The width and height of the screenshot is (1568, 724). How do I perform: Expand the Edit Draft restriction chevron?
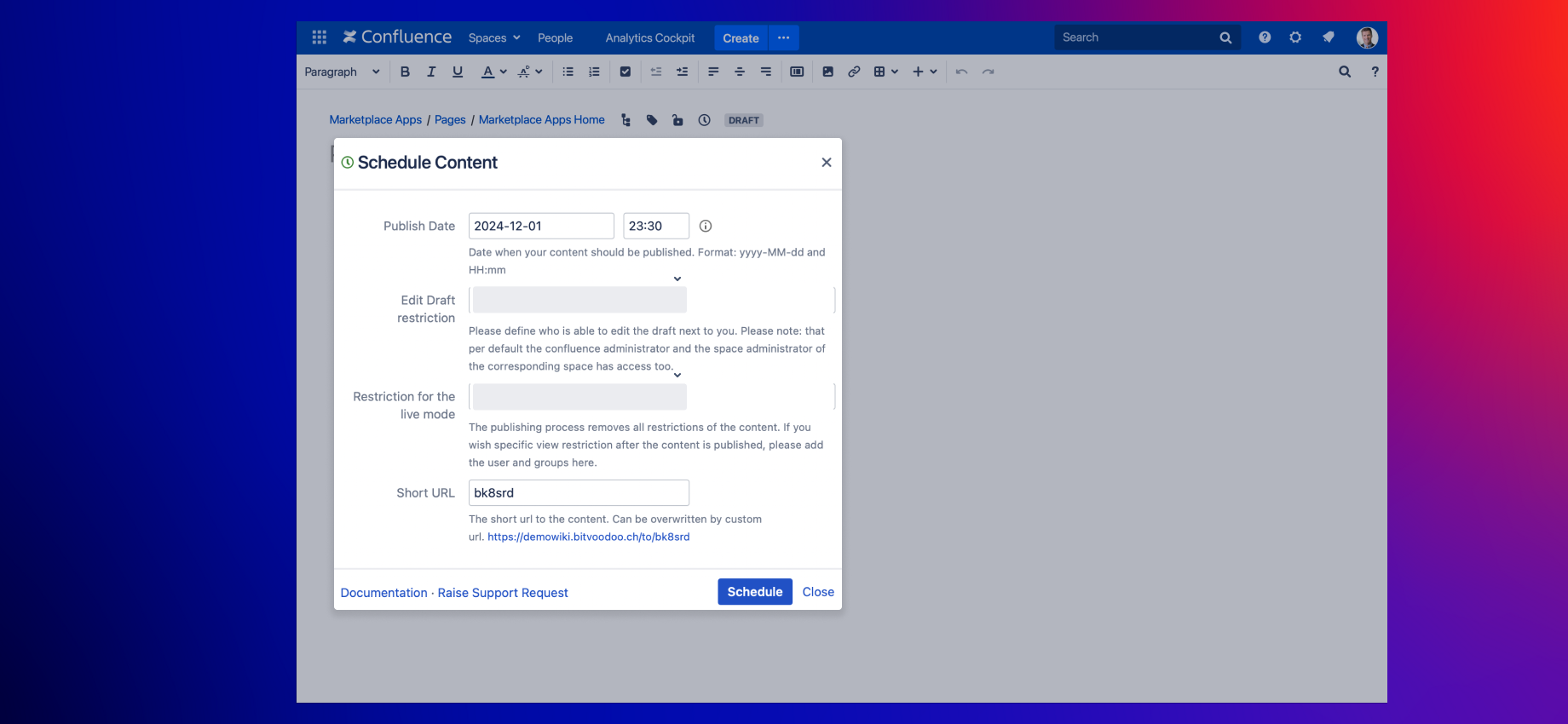point(677,279)
